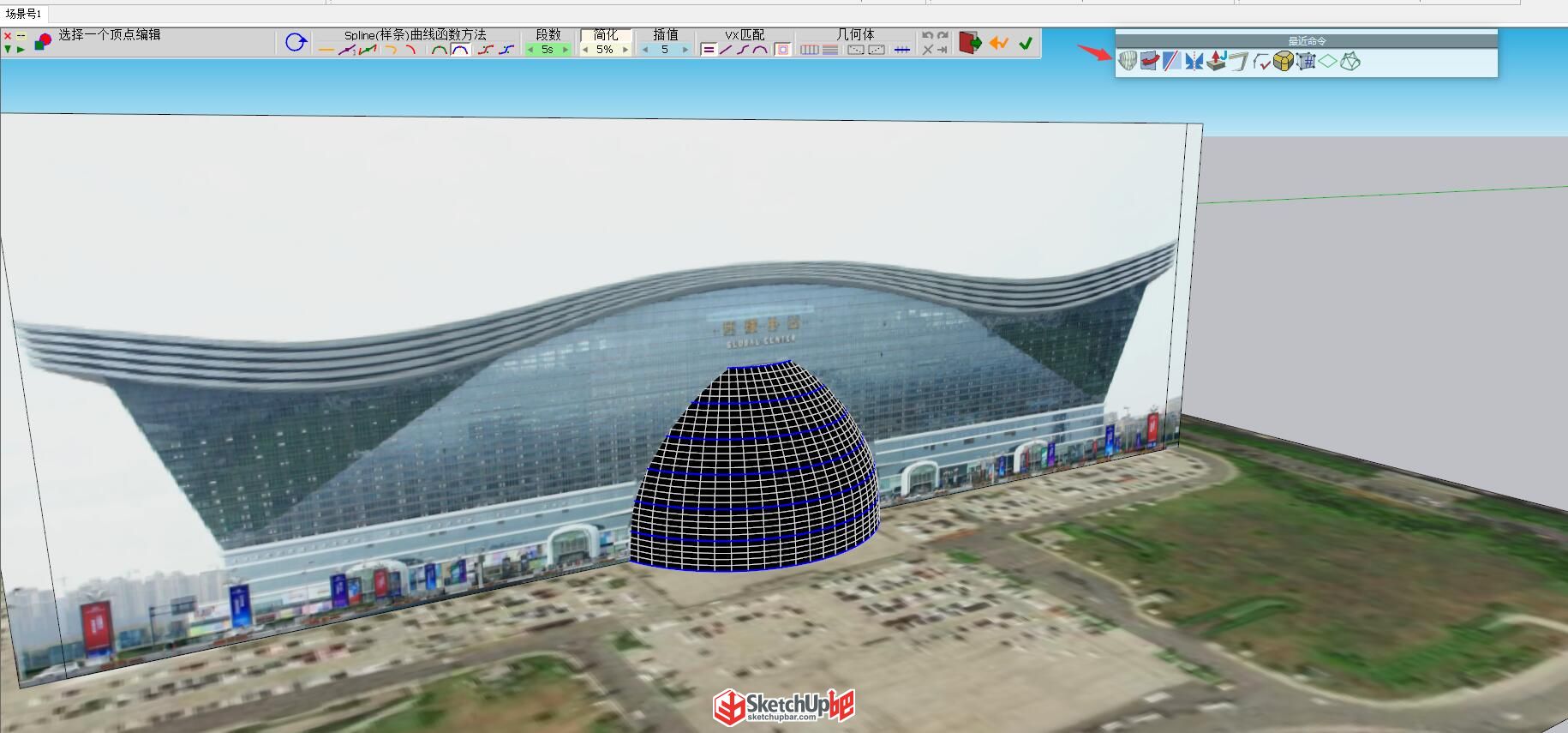
Task: Click the green checkmark to confirm
Action: 1026,43
